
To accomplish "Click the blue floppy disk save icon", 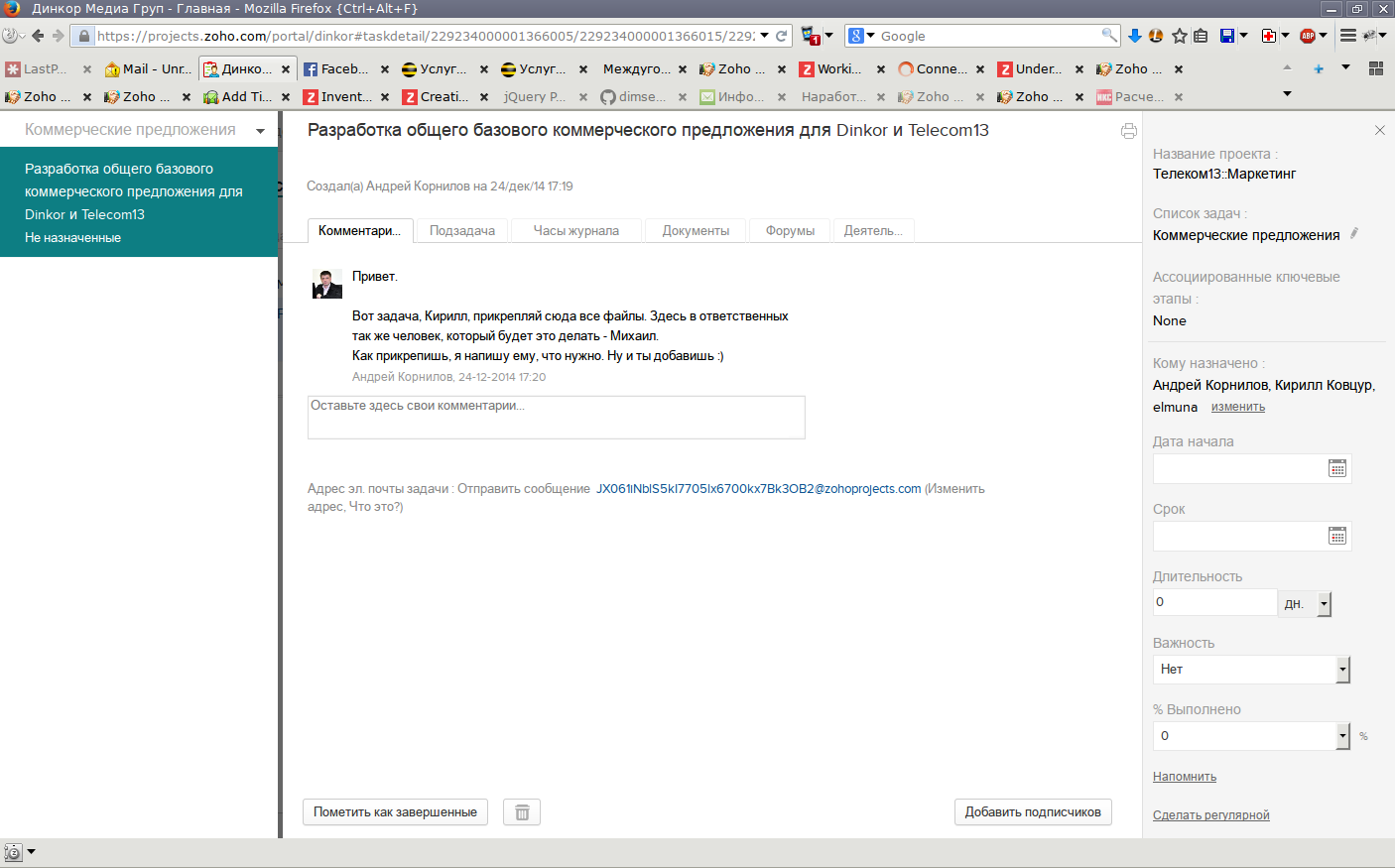I will click(1227, 36).
